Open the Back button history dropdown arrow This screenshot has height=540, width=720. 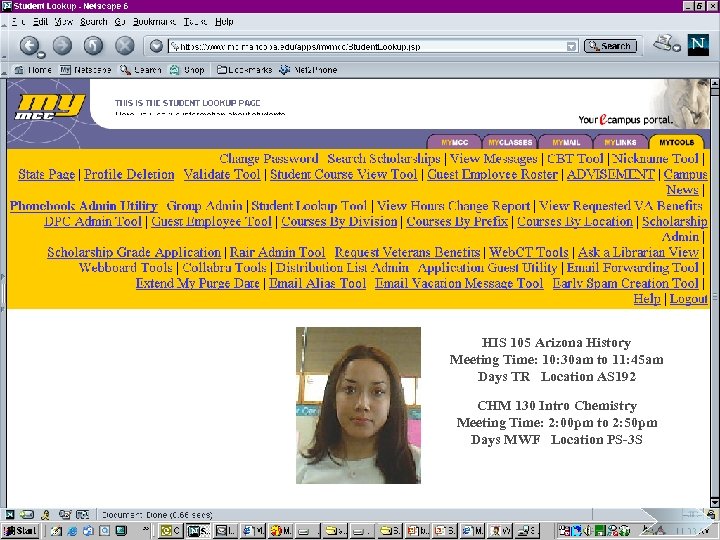(x=41, y=55)
